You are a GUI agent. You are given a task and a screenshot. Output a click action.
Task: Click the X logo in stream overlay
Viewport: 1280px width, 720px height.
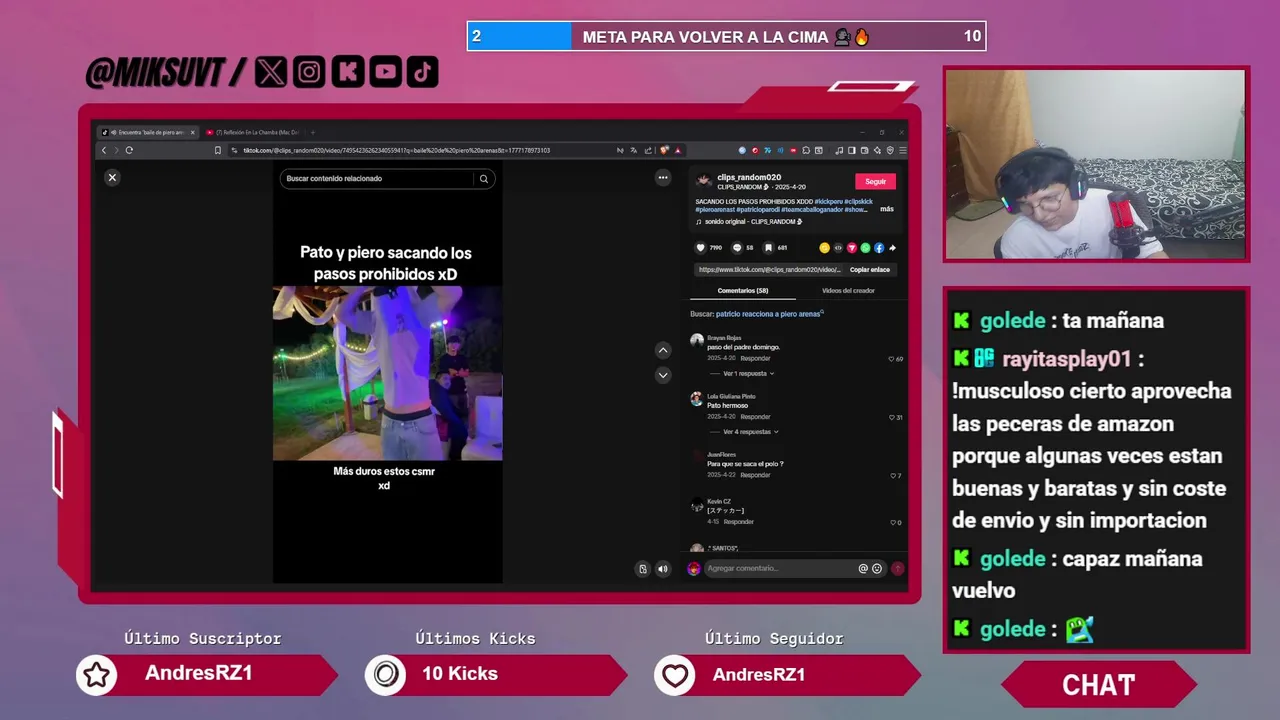270,71
